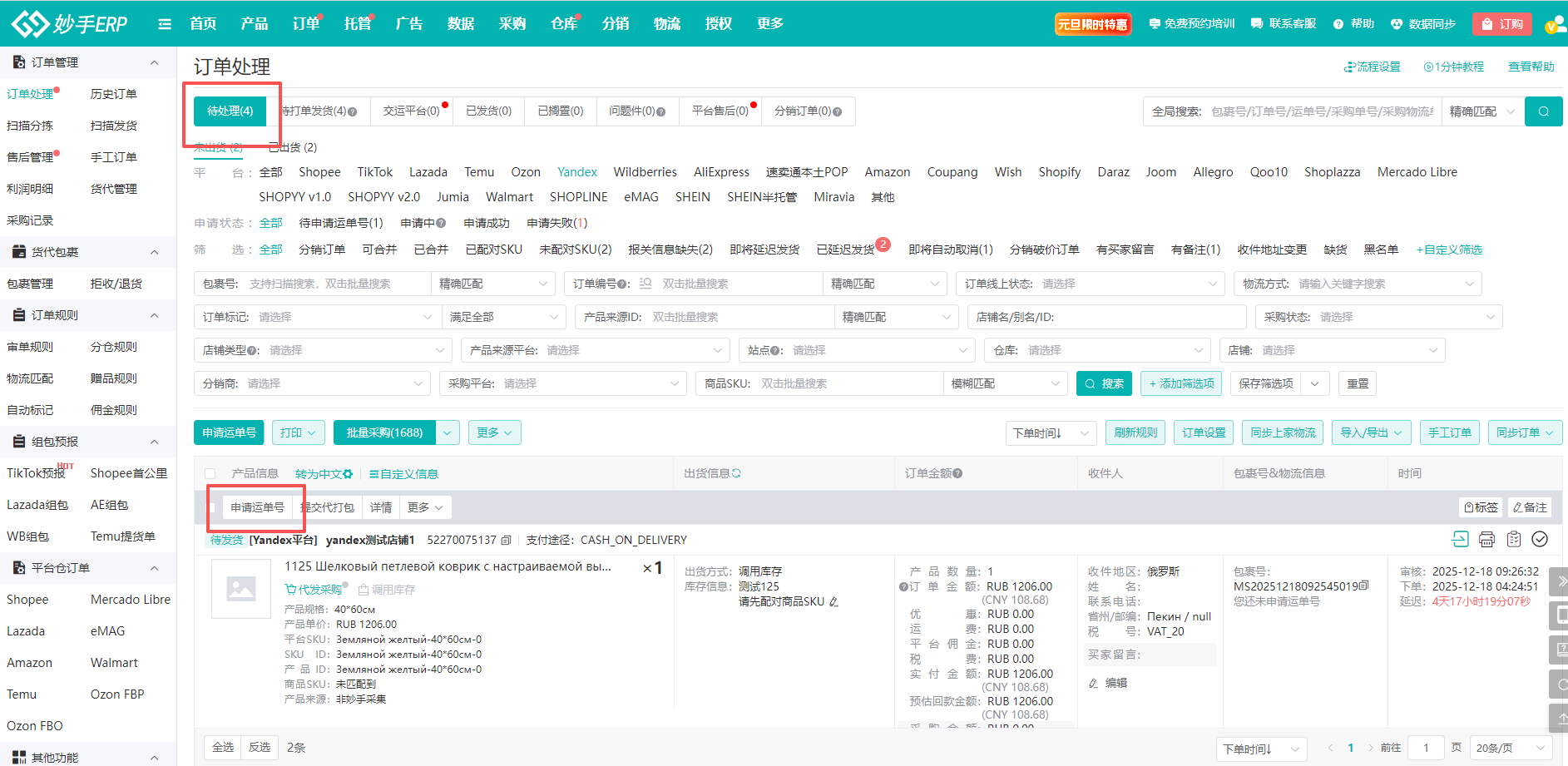Click the global search magnifier button
Image resolution: width=1568 pixels, height=766 pixels.
(x=1543, y=111)
